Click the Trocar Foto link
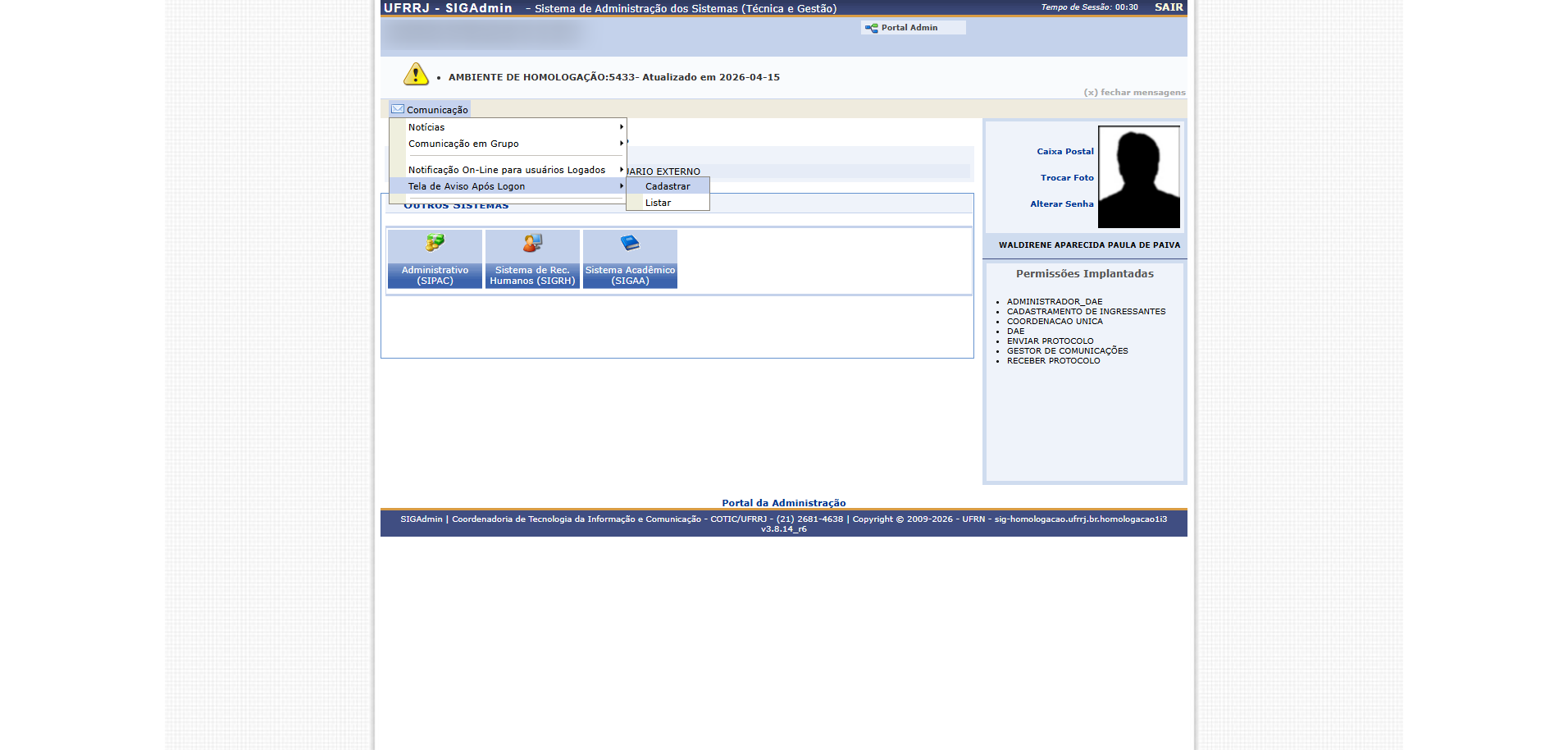 1067,178
